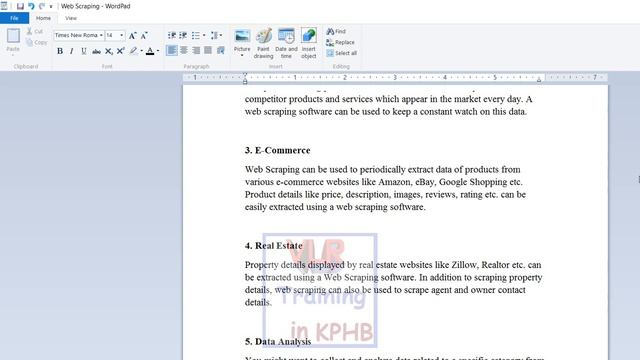The width and height of the screenshot is (640, 360).
Task: Click the Undo arrow in title bar
Action: (31, 6)
